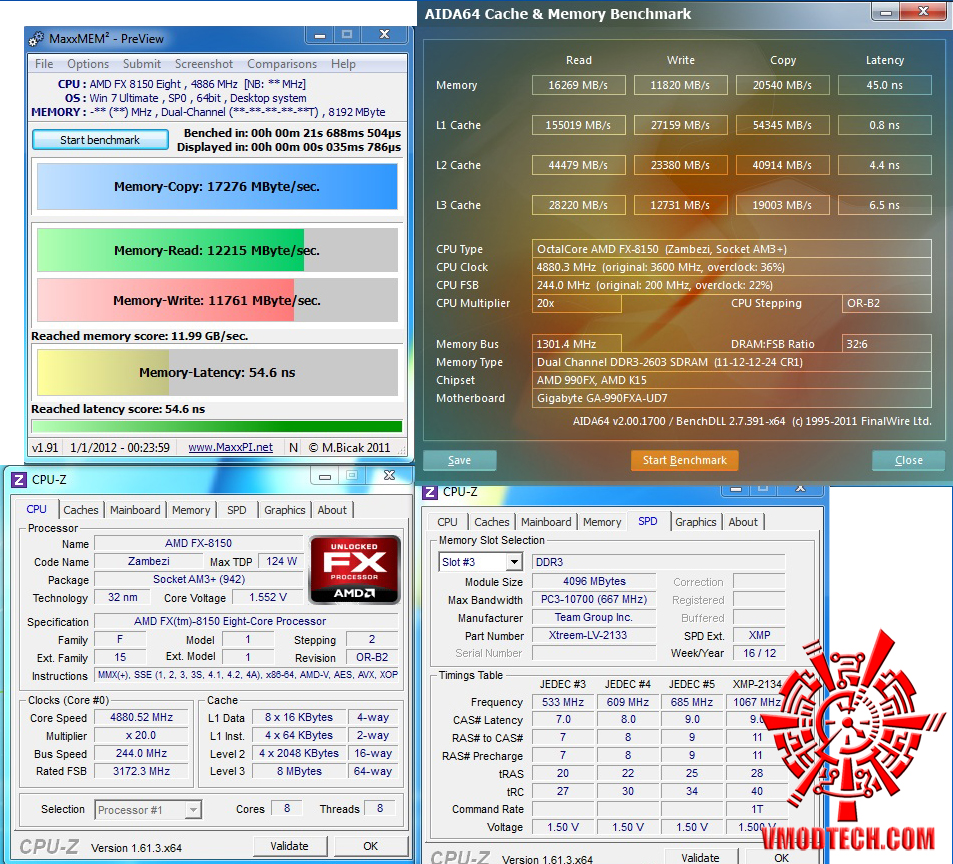
Task: Click the AMD FX Unlocked processor logo
Action: tap(355, 569)
